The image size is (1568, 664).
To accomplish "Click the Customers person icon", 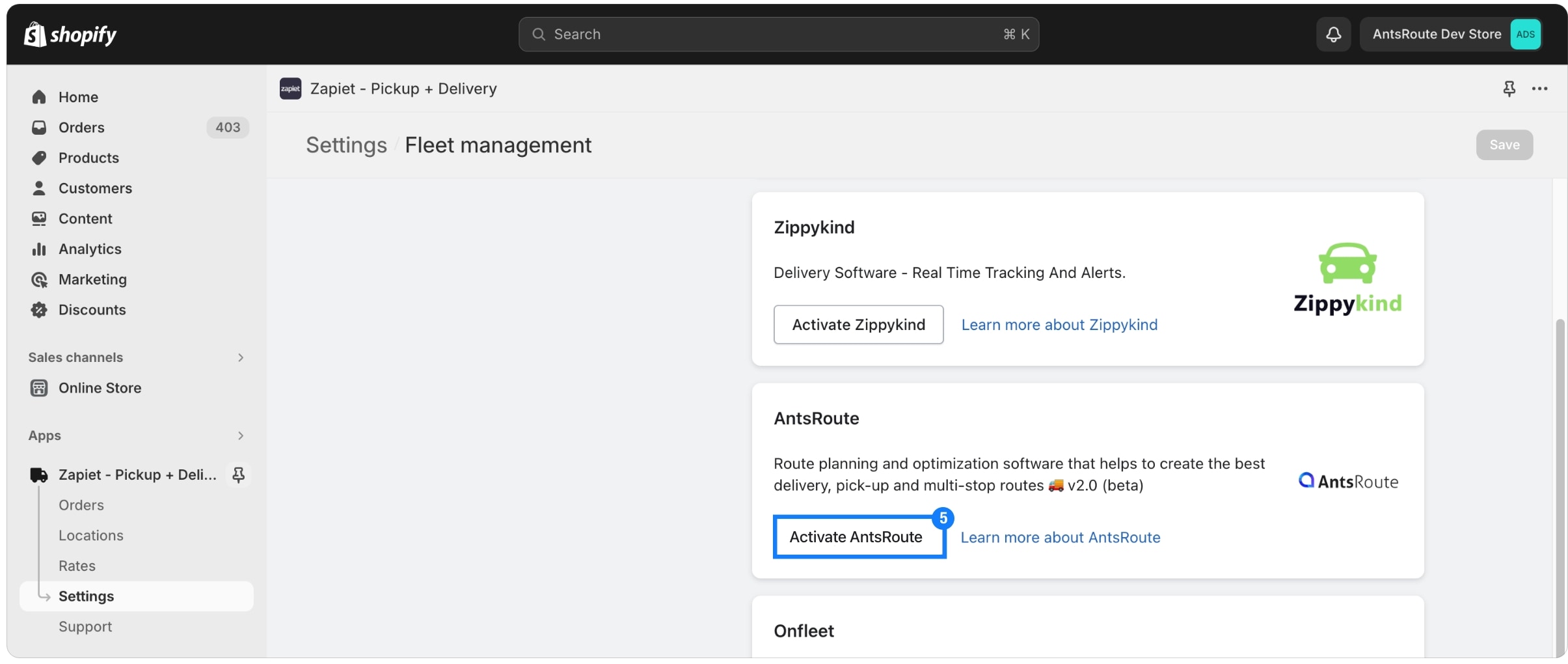I will tap(39, 188).
